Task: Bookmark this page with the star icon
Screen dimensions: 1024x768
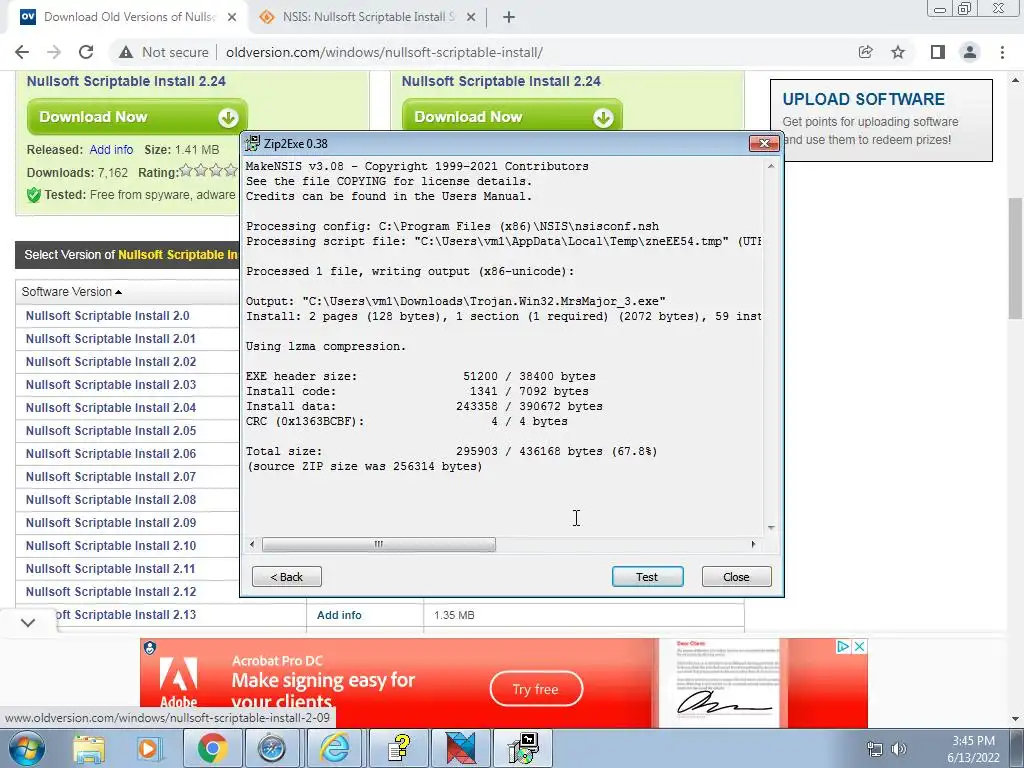Action: pyautogui.click(x=898, y=52)
